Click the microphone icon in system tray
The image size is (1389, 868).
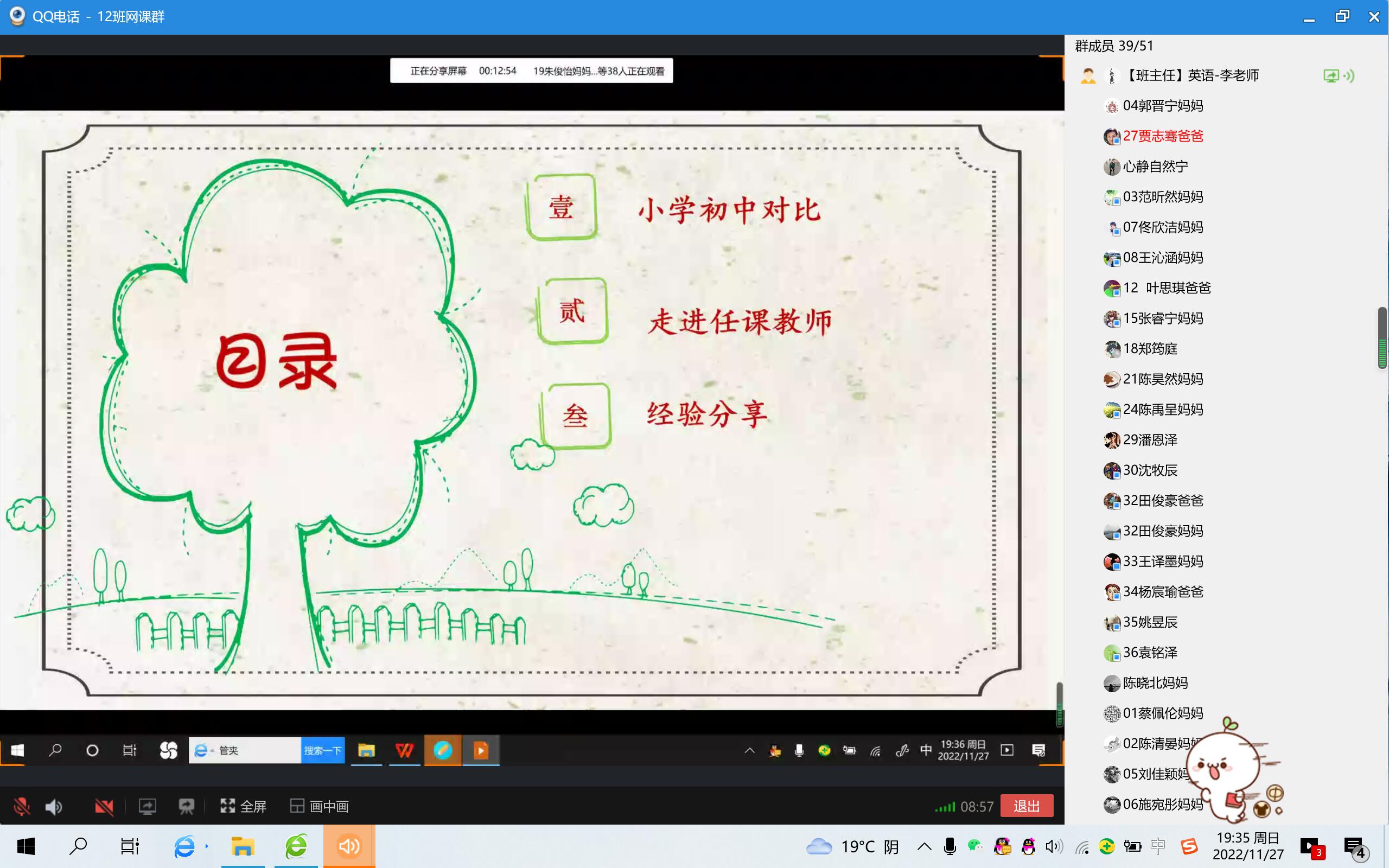point(950,846)
